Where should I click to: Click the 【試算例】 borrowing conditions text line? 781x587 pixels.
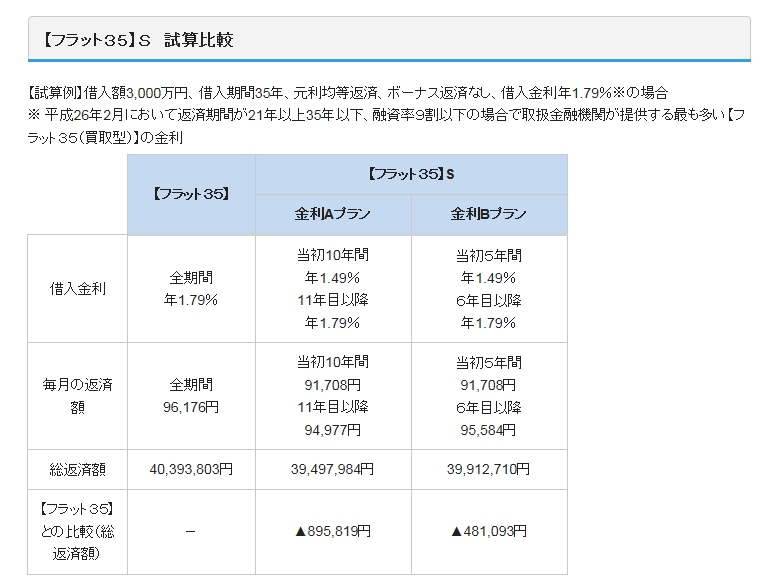click(x=347, y=91)
